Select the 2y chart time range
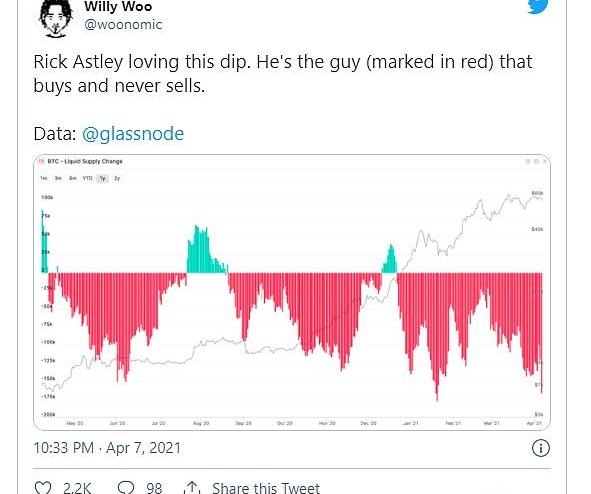This screenshot has height=494, width=591. point(117,178)
